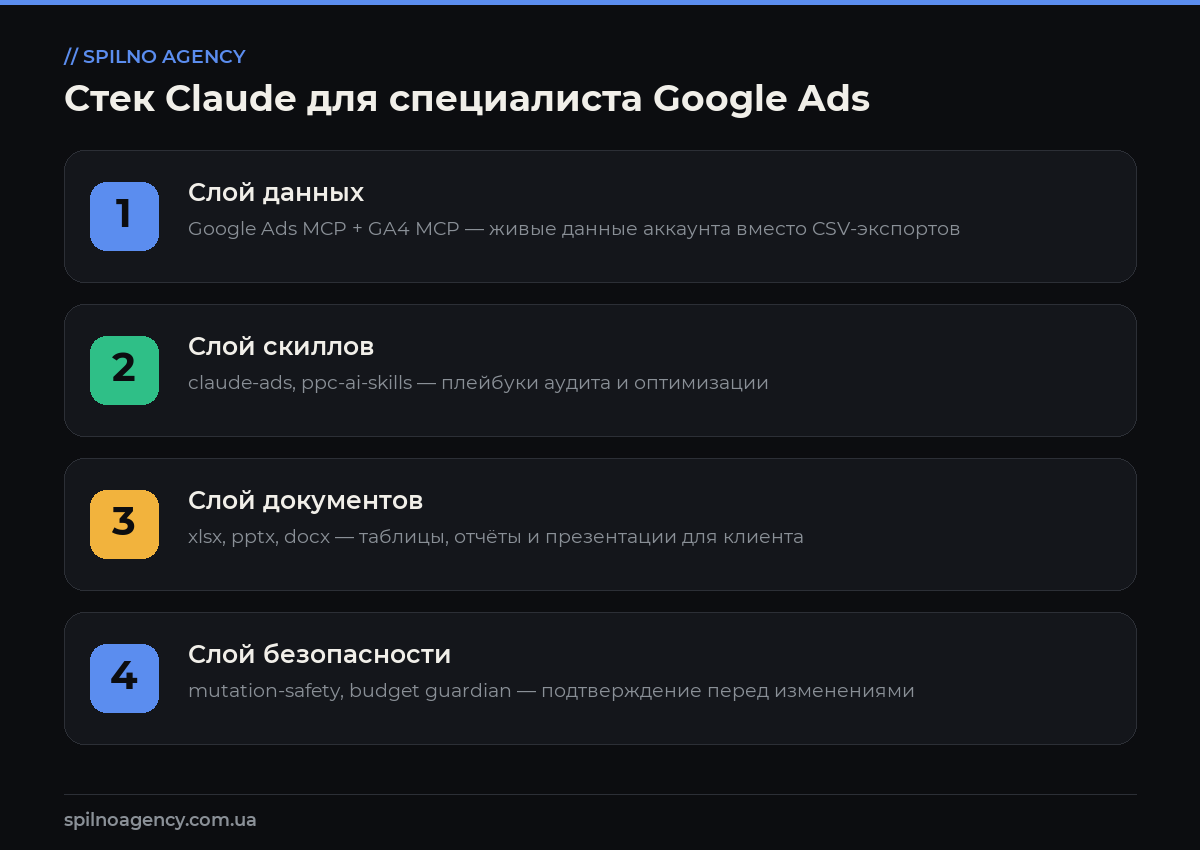Select the 'Слой документов' heading
This screenshot has width=1200, height=850.
click(305, 500)
